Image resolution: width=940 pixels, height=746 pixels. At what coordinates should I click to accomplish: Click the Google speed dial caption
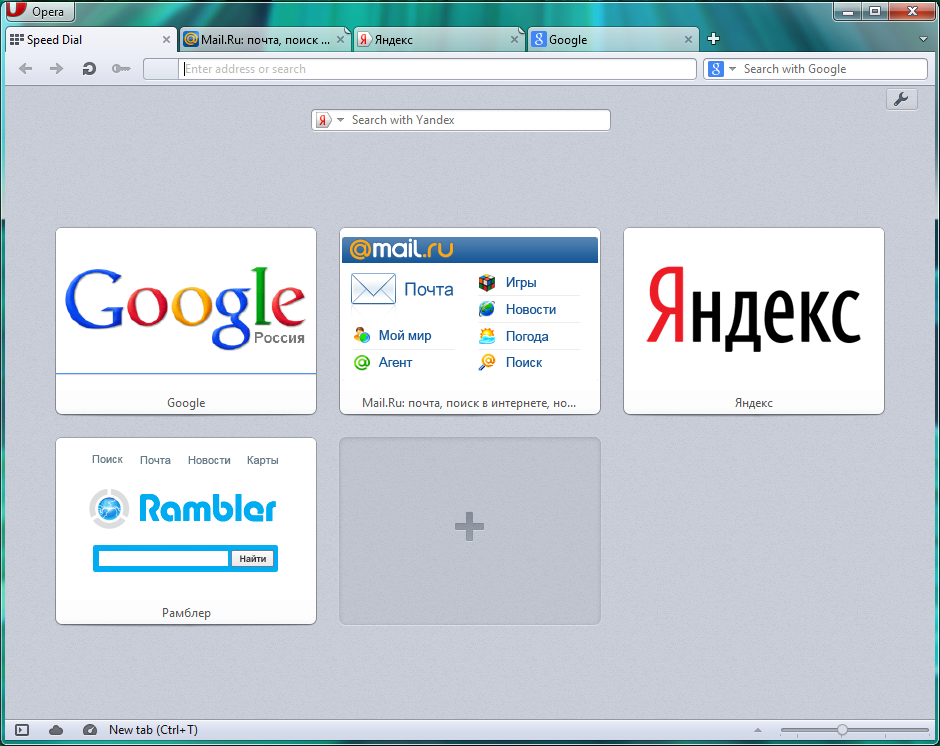click(186, 403)
